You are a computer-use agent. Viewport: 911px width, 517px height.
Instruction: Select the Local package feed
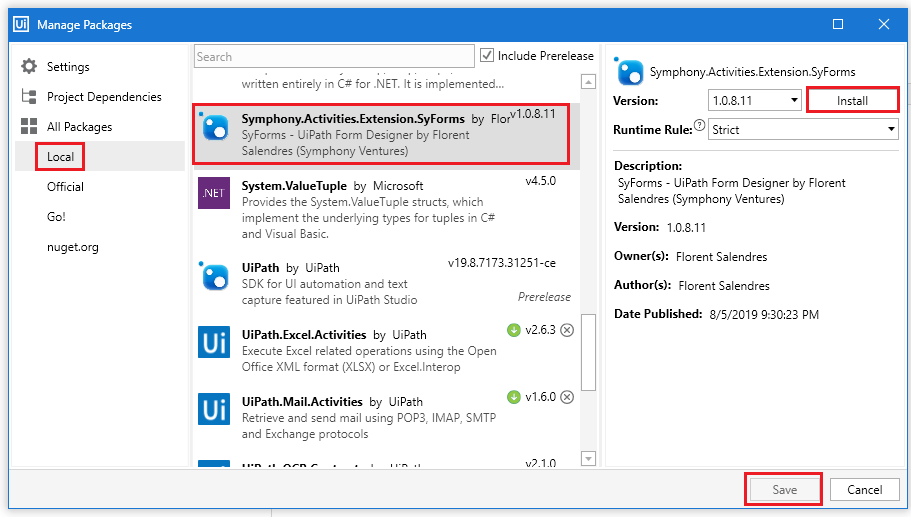[60, 157]
